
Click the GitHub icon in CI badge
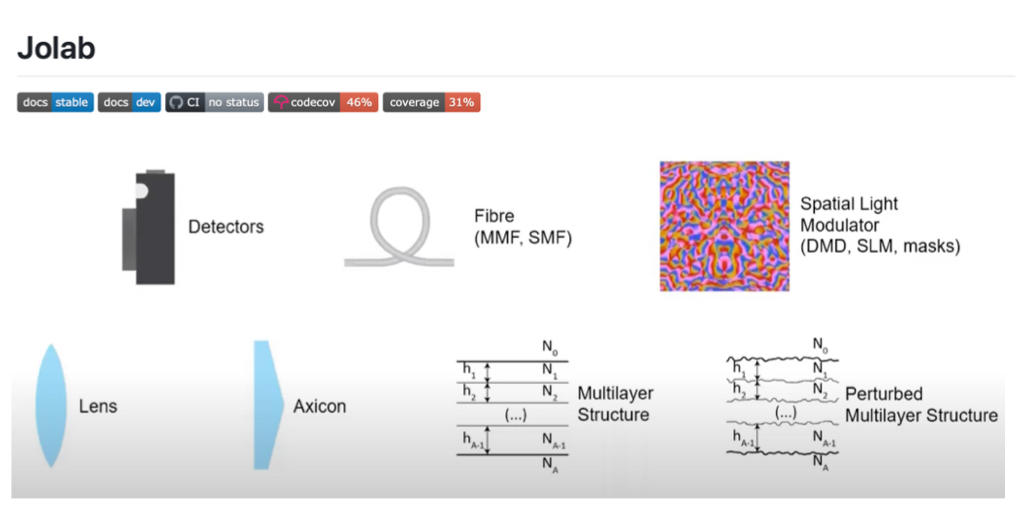click(176, 102)
